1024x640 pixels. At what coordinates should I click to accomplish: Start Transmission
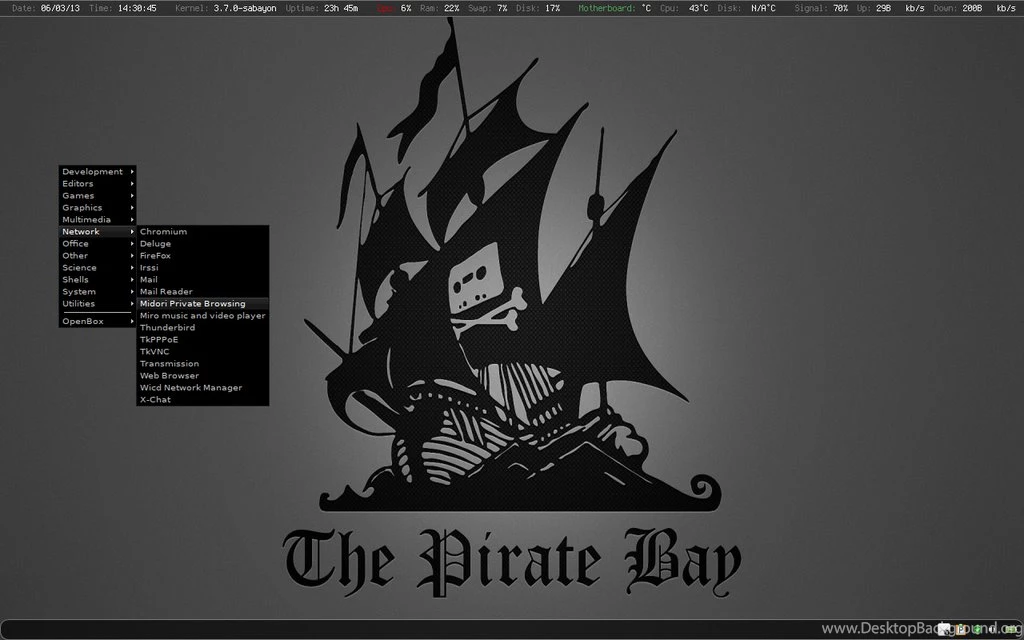click(x=169, y=363)
